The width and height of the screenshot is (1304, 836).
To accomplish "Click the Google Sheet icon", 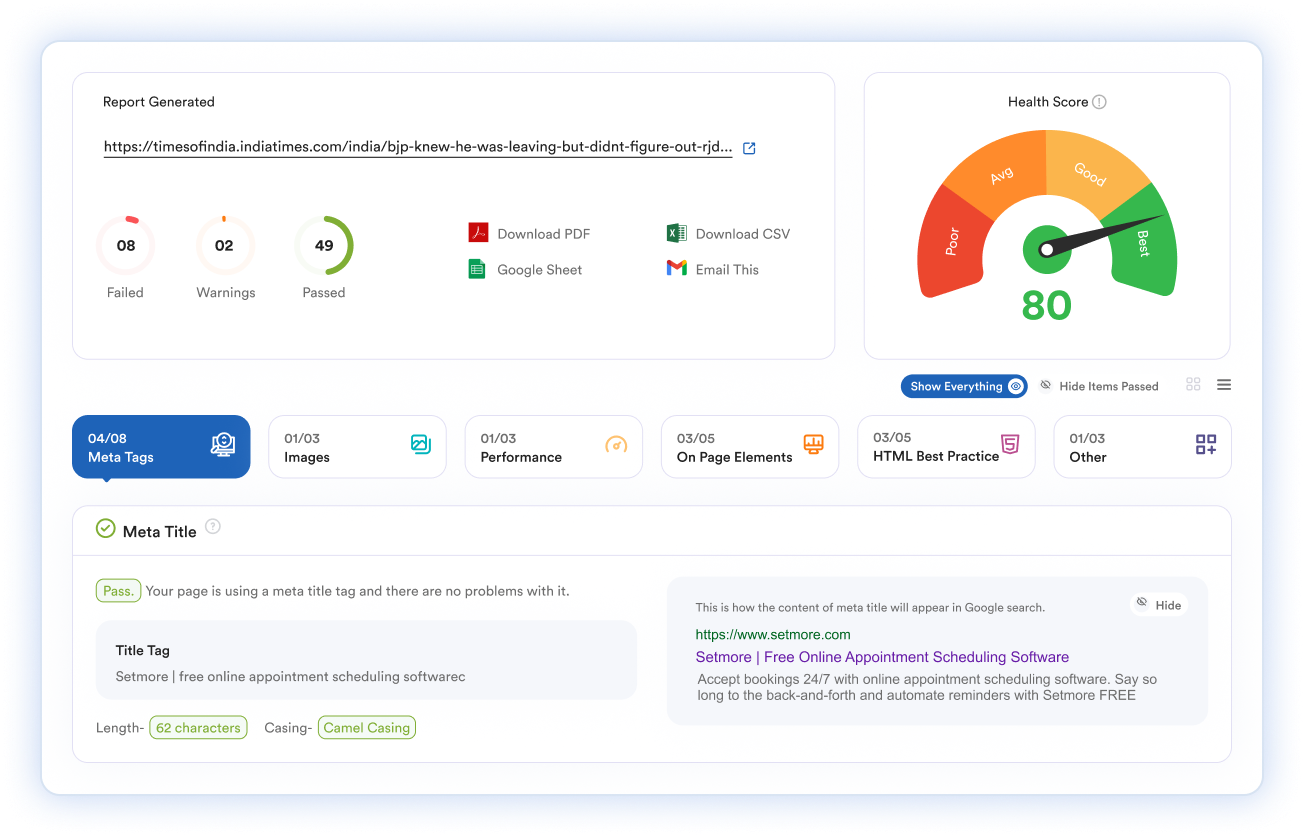I will click(x=478, y=269).
